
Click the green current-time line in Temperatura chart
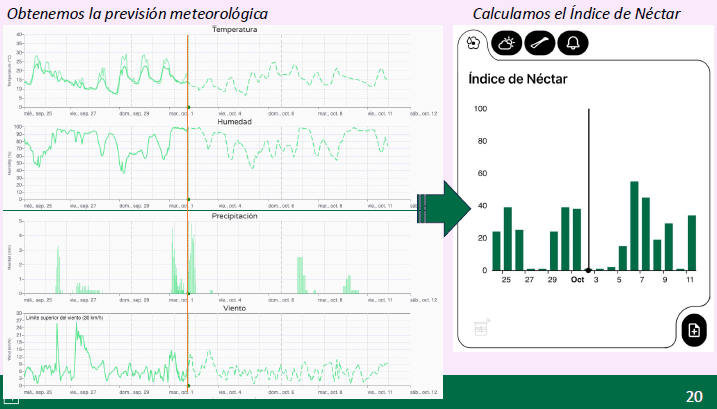click(187, 70)
